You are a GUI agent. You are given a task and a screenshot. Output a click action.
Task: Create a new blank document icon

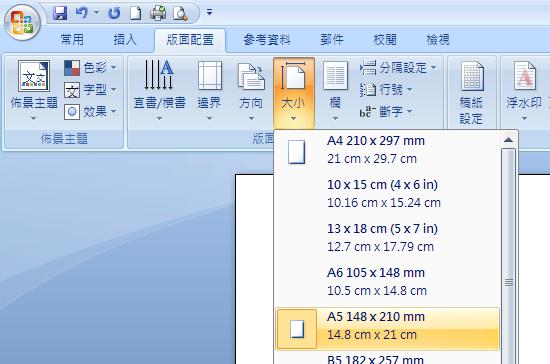[136, 13]
